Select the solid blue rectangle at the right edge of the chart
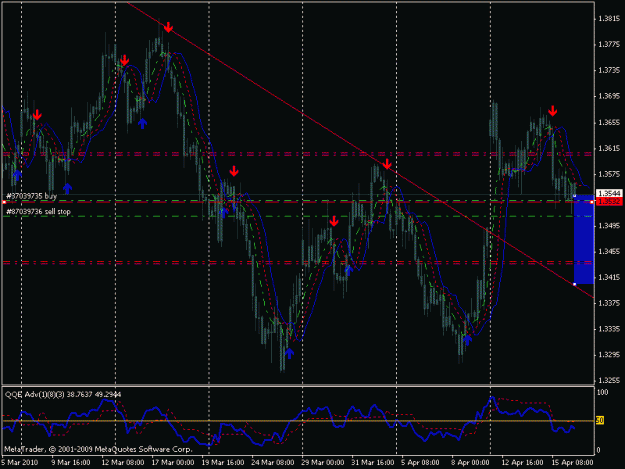The image size is (625, 469). (584, 240)
